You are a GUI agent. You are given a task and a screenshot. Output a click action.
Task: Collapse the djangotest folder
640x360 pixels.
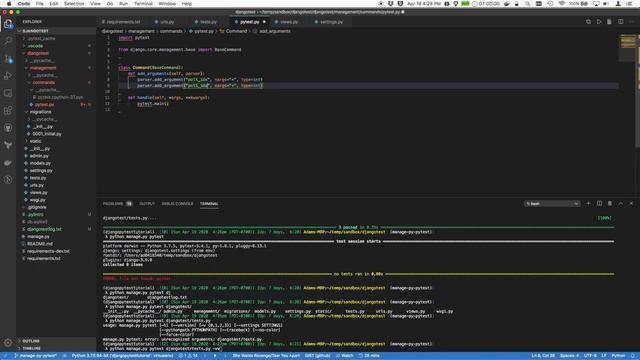38,53
